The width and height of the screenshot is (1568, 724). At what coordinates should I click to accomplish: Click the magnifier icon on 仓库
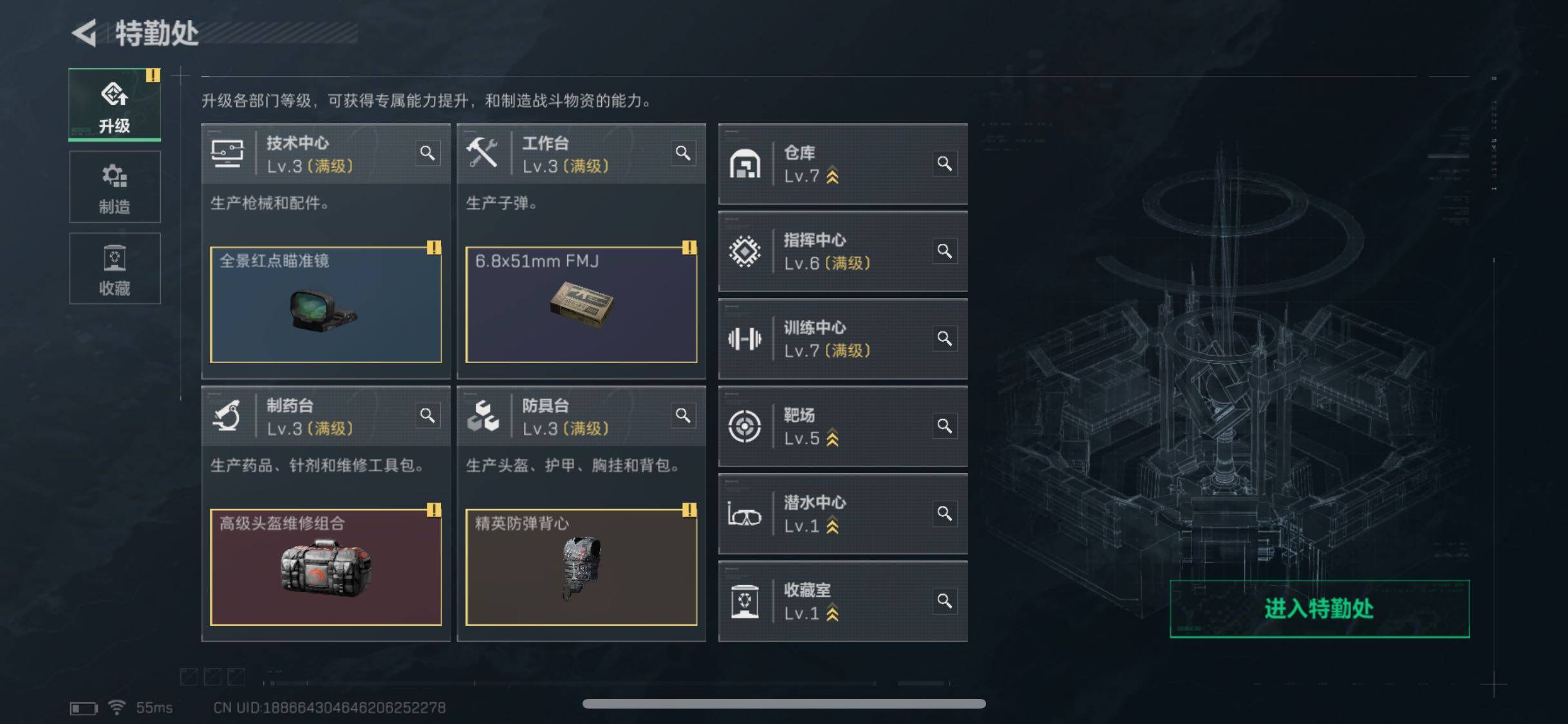click(944, 163)
